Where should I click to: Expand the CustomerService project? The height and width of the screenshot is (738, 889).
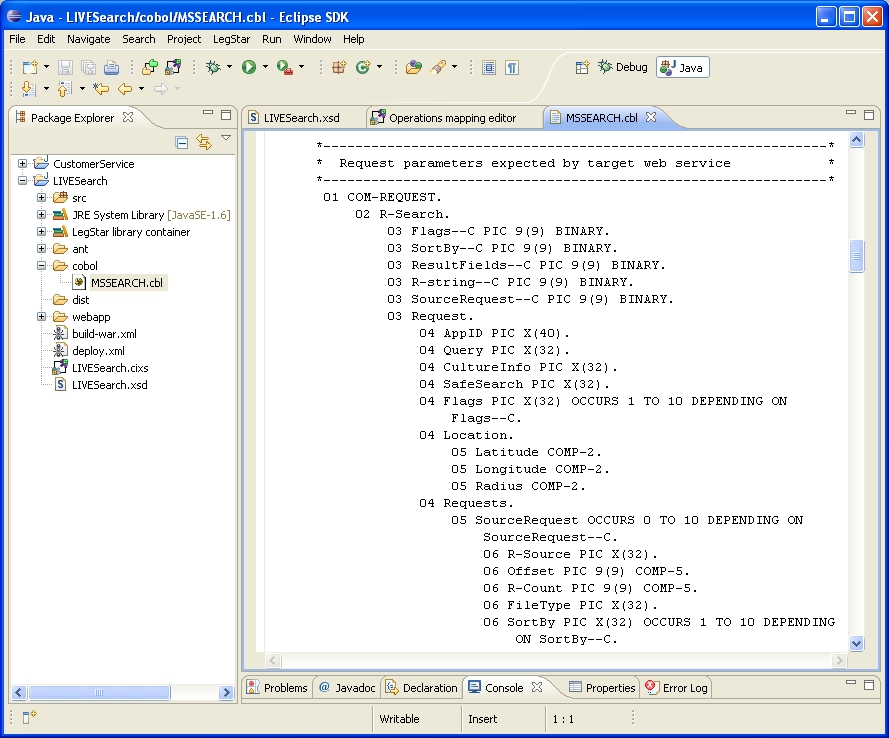(22, 163)
